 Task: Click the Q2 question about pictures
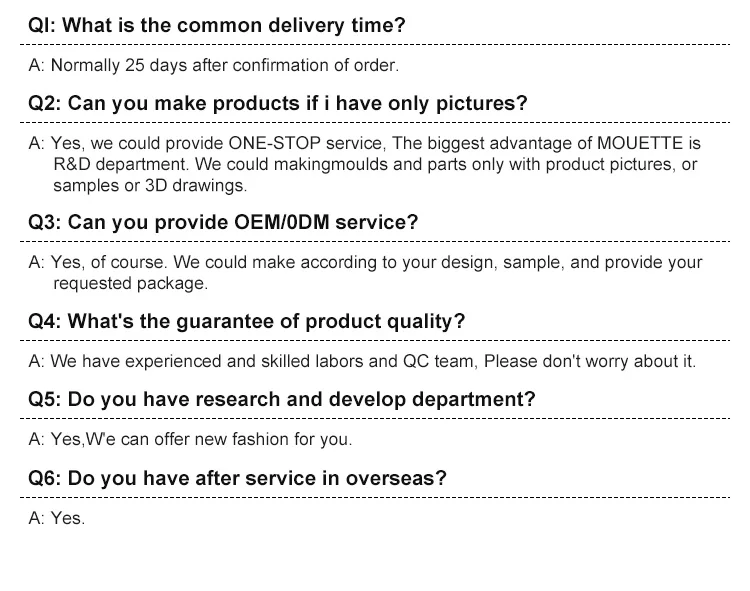(x=278, y=104)
